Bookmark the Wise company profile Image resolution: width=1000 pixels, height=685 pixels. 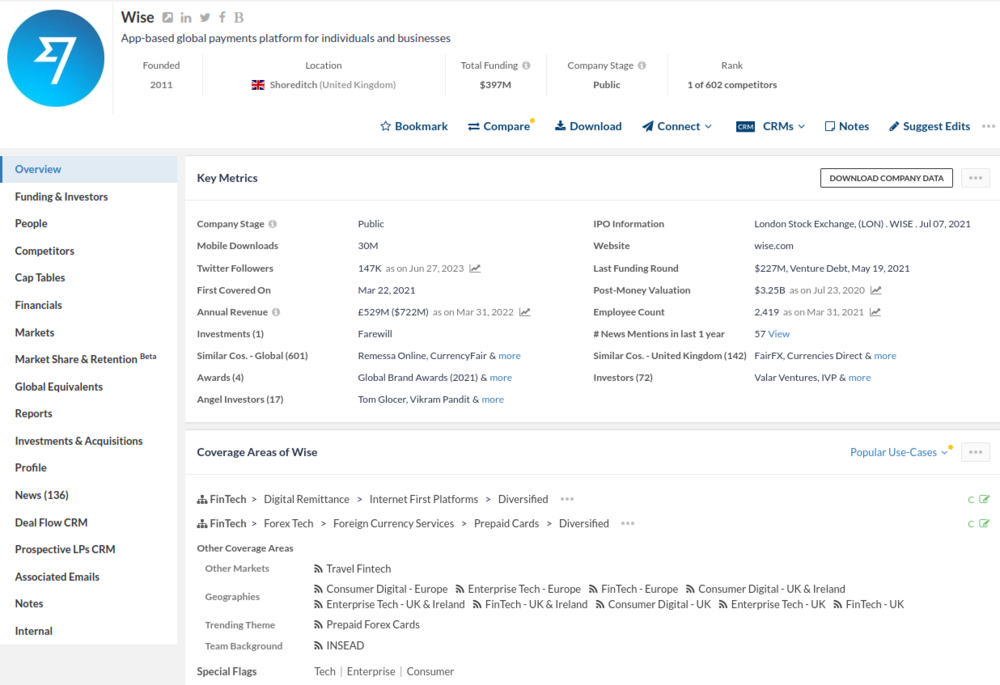pos(414,127)
